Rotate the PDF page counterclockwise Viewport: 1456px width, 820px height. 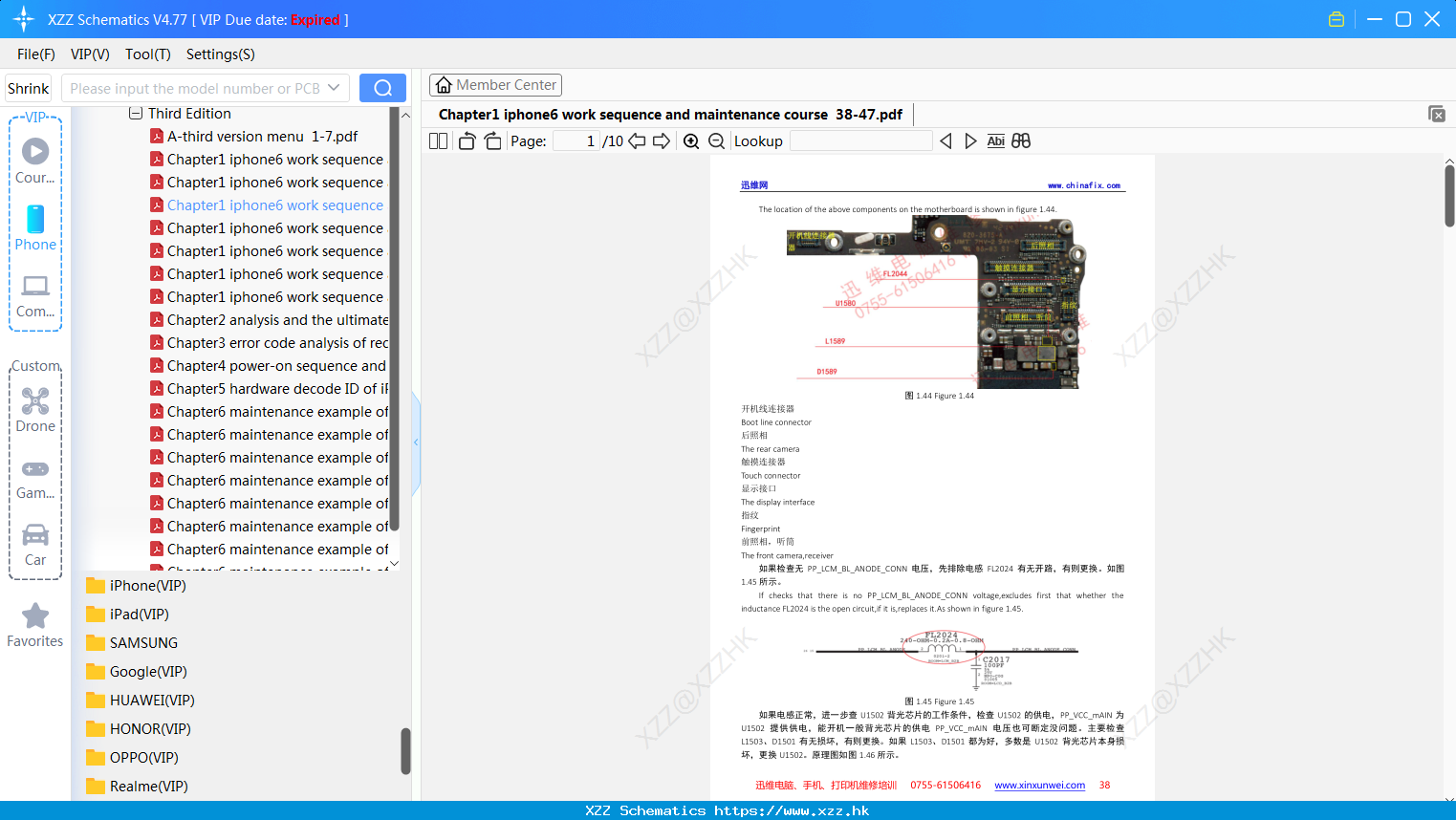click(467, 141)
